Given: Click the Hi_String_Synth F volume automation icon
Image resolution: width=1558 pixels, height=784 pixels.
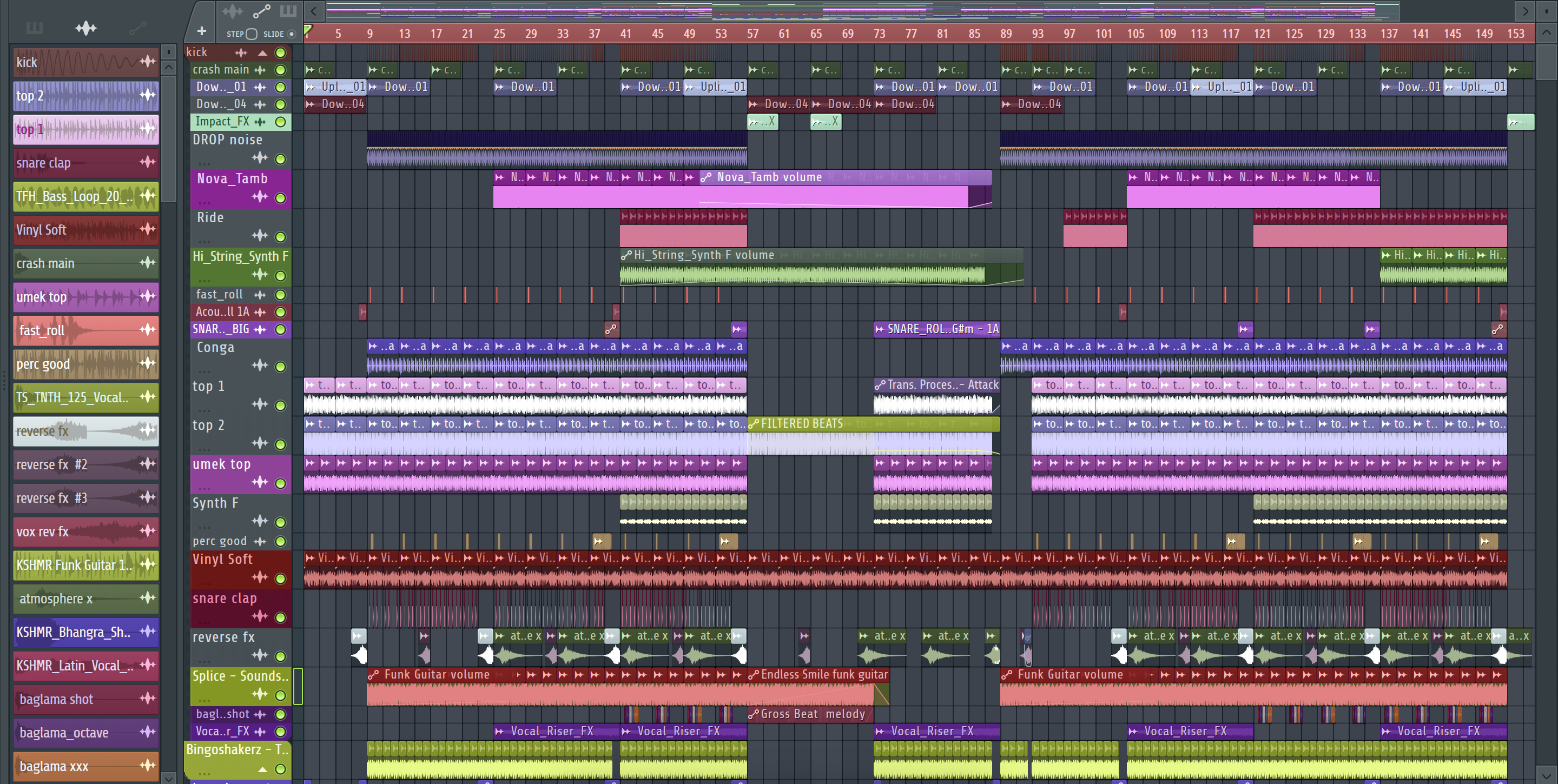Looking at the screenshot, I should pos(626,256).
